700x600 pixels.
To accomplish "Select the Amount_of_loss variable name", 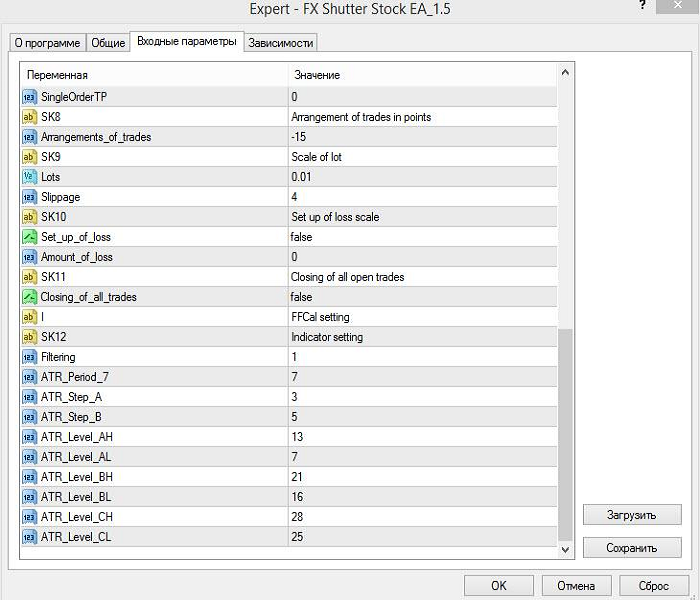I will [76, 257].
